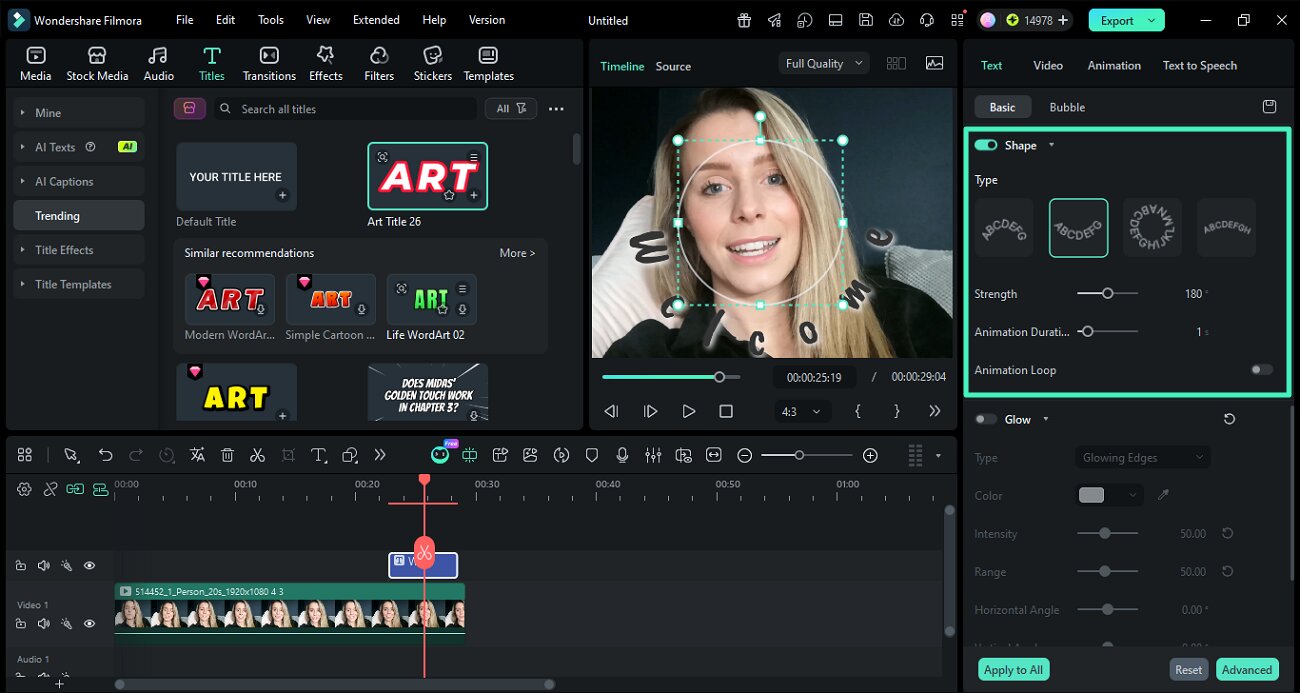This screenshot has width=1300, height=693.
Task: Lock the Video 1 track
Action: point(21,624)
